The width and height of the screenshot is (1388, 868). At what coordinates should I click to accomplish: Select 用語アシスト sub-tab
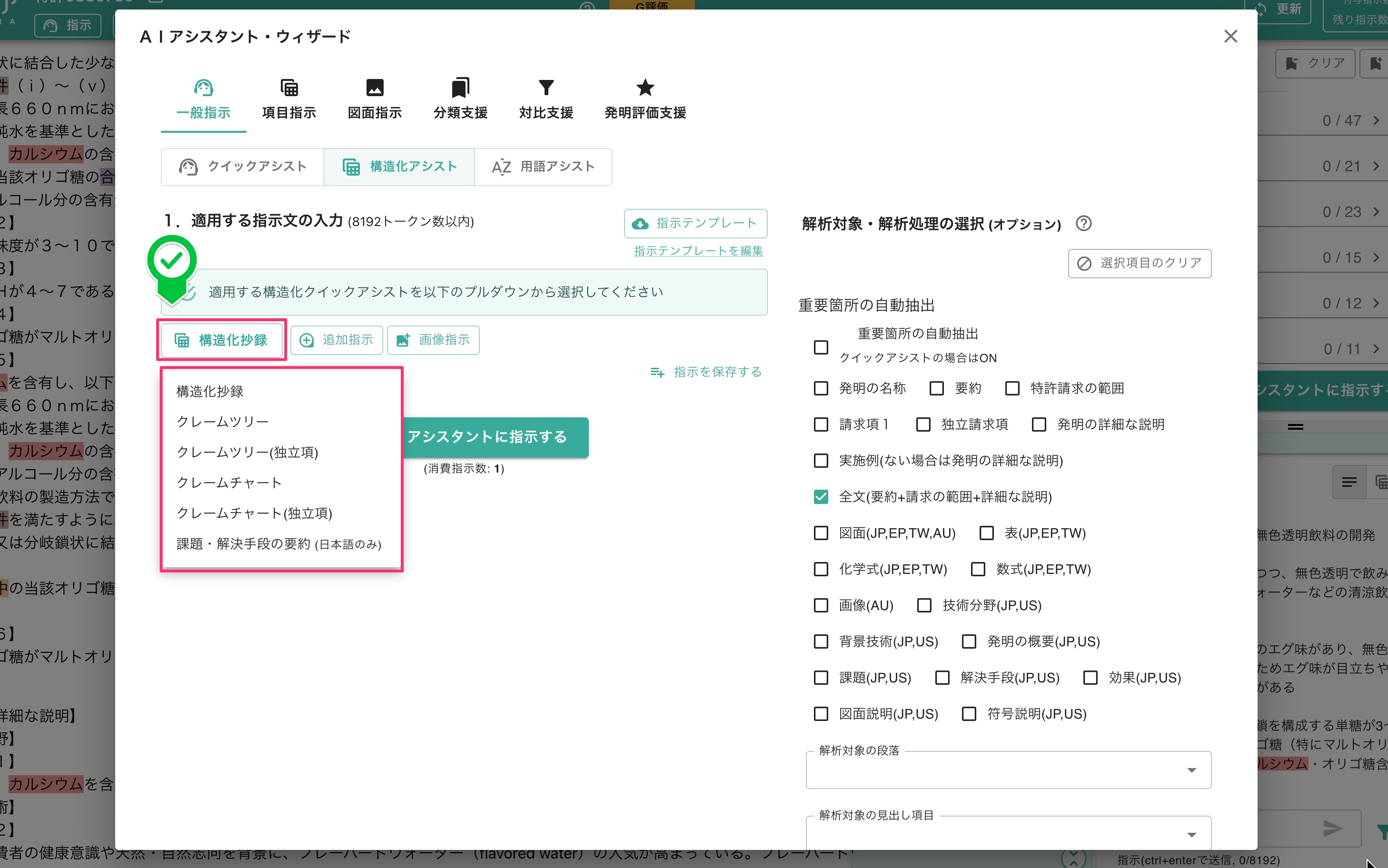pos(543,167)
